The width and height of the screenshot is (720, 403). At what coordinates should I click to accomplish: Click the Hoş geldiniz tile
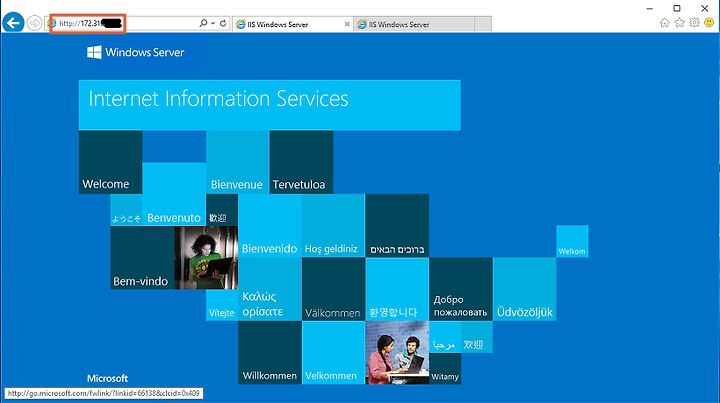click(333, 225)
